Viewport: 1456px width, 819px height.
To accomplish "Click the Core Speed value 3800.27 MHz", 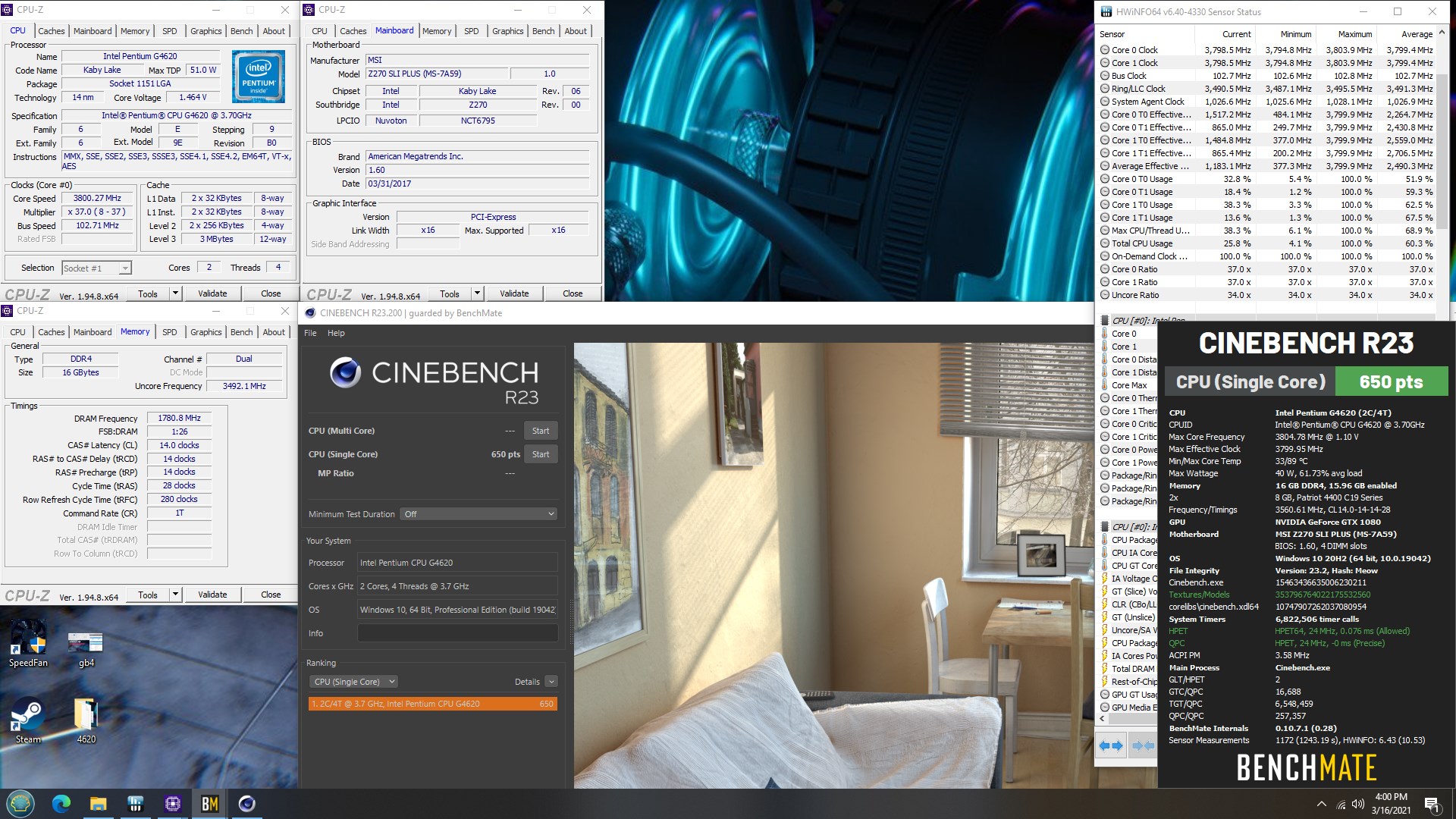I will pos(97,198).
